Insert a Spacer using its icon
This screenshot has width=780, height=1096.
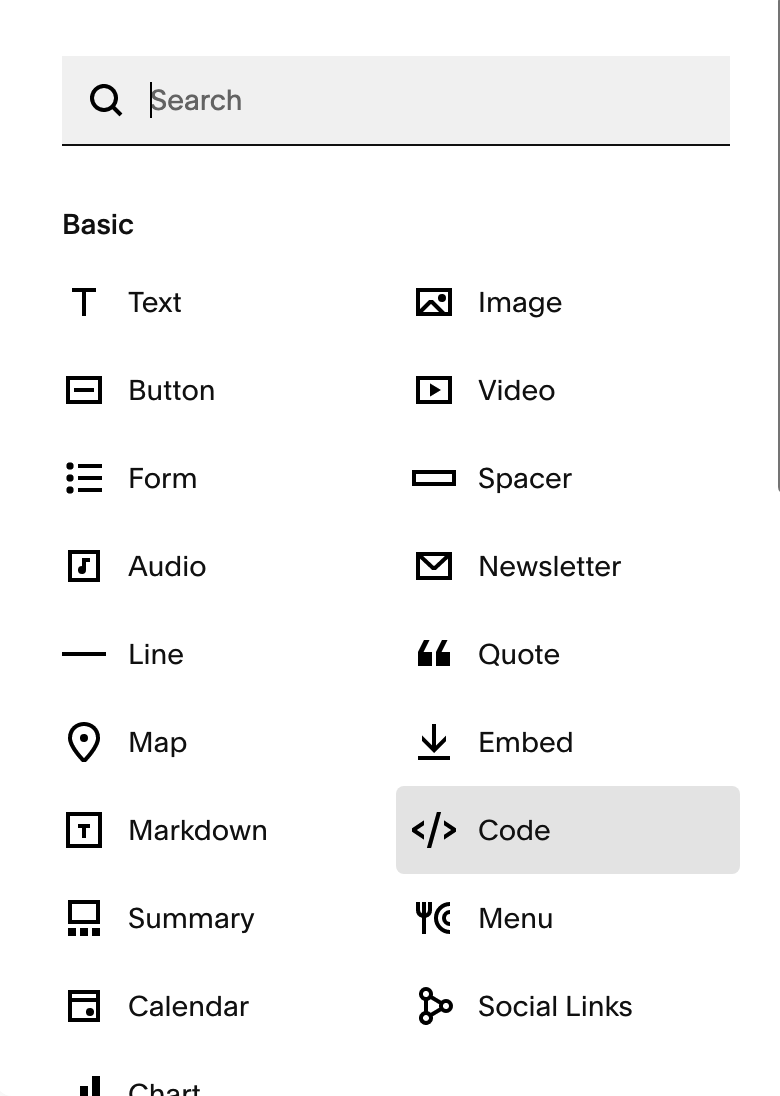coord(433,478)
